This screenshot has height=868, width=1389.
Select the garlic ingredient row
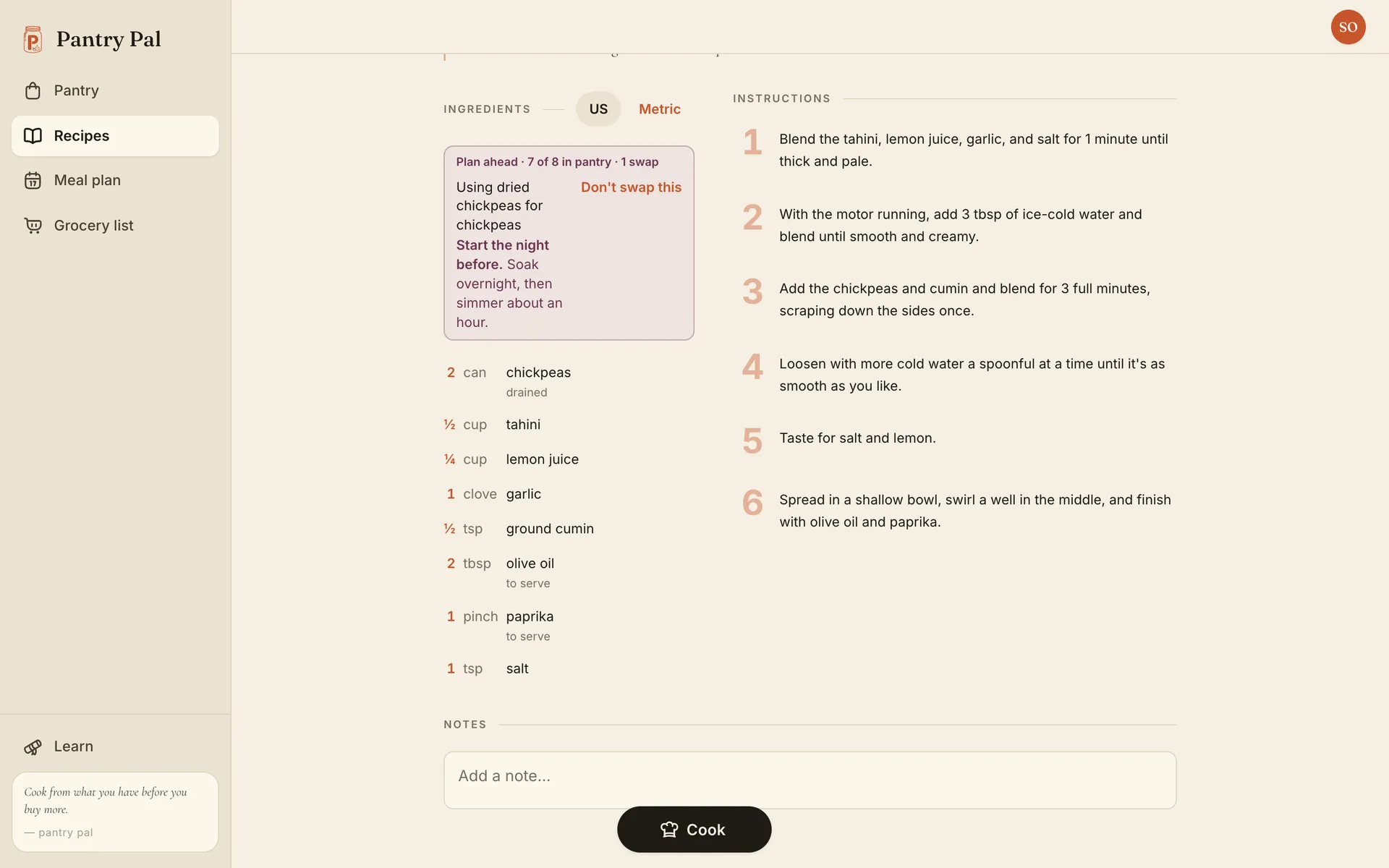[x=569, y=494]
